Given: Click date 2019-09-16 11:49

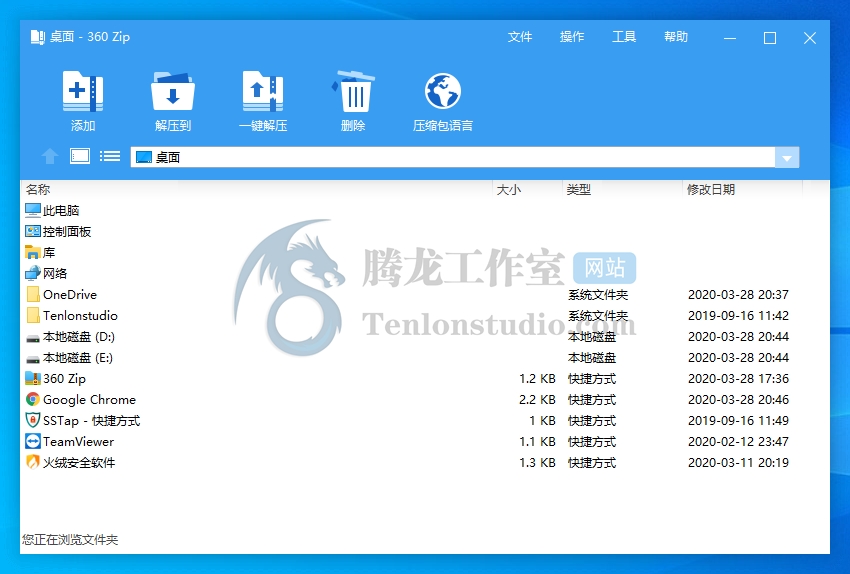Looking at the screenshot, I should [738, 421].
